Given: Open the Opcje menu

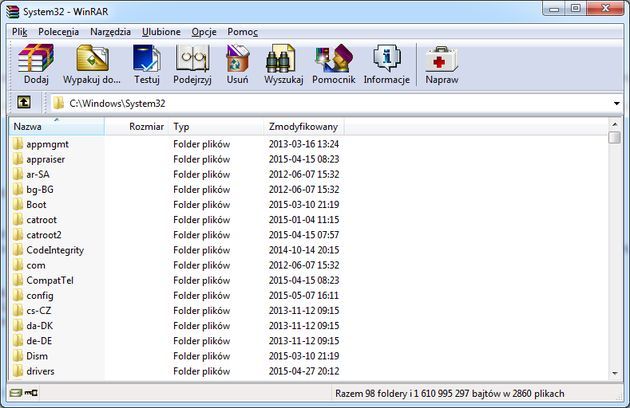Looking at the screenshot, I should tap(204, 32).
